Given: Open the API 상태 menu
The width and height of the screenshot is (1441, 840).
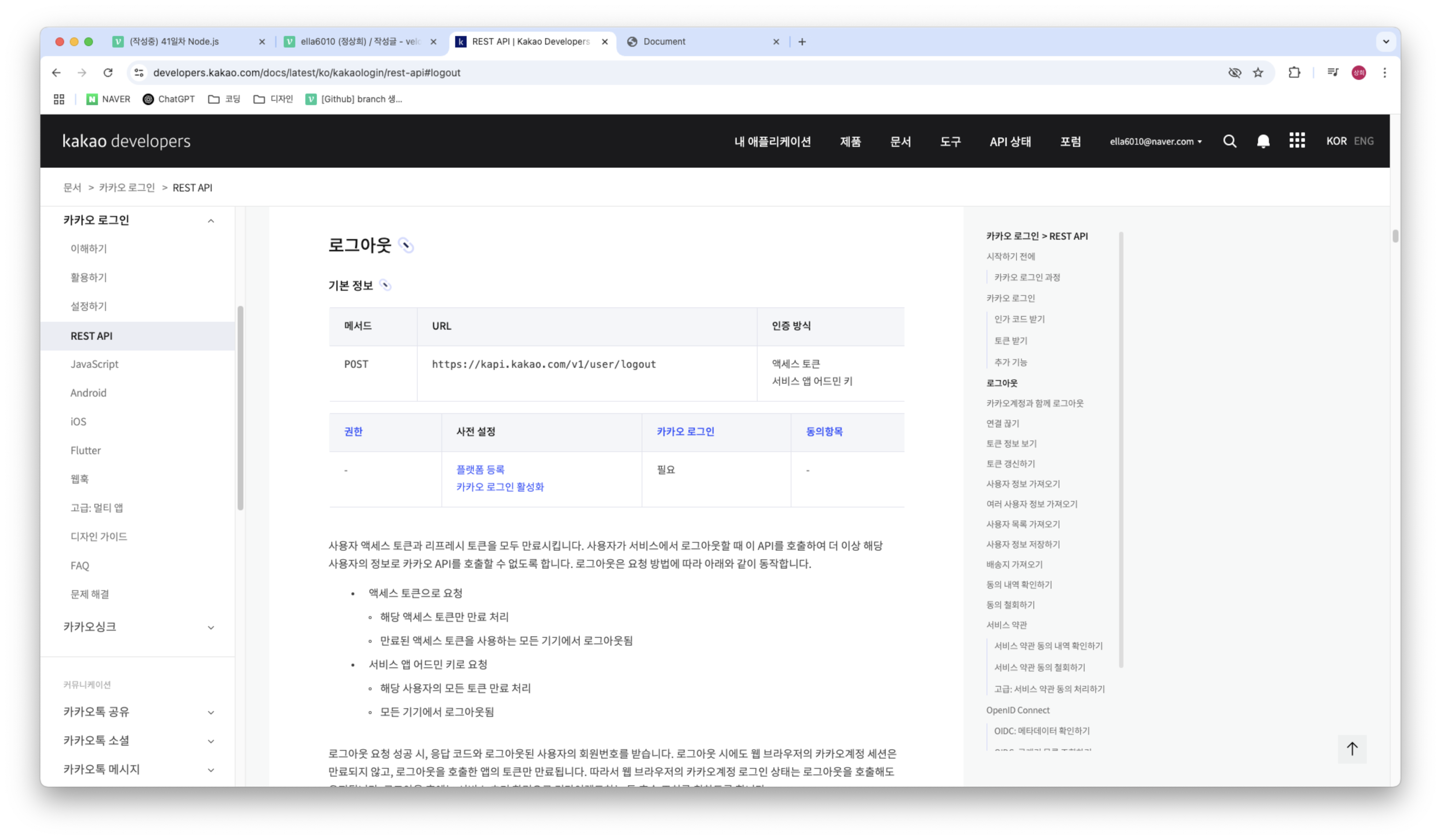Looking at the screenshot, I should coord(1010,142).
